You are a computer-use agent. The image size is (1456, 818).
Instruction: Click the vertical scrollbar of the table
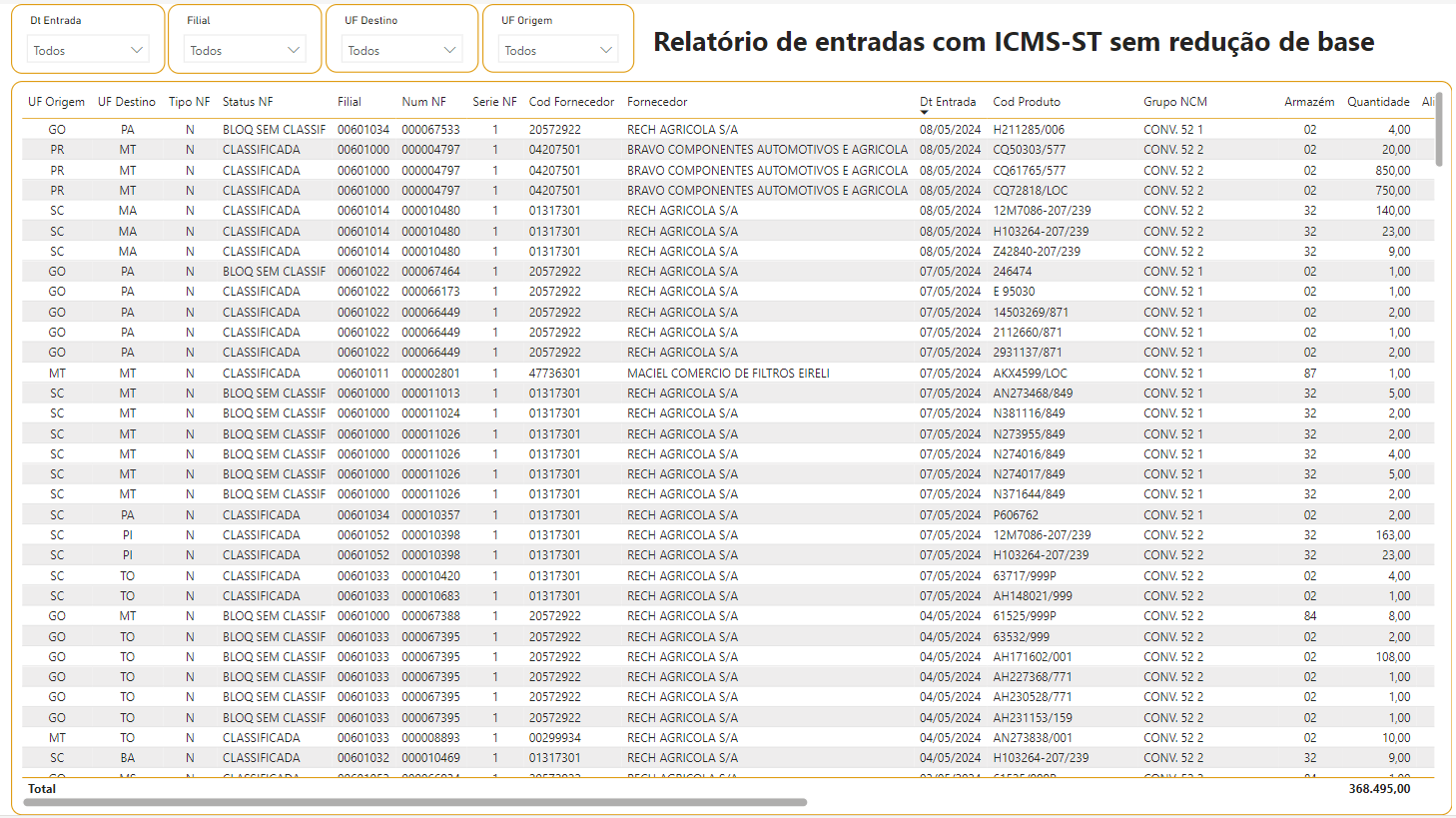1439,129
